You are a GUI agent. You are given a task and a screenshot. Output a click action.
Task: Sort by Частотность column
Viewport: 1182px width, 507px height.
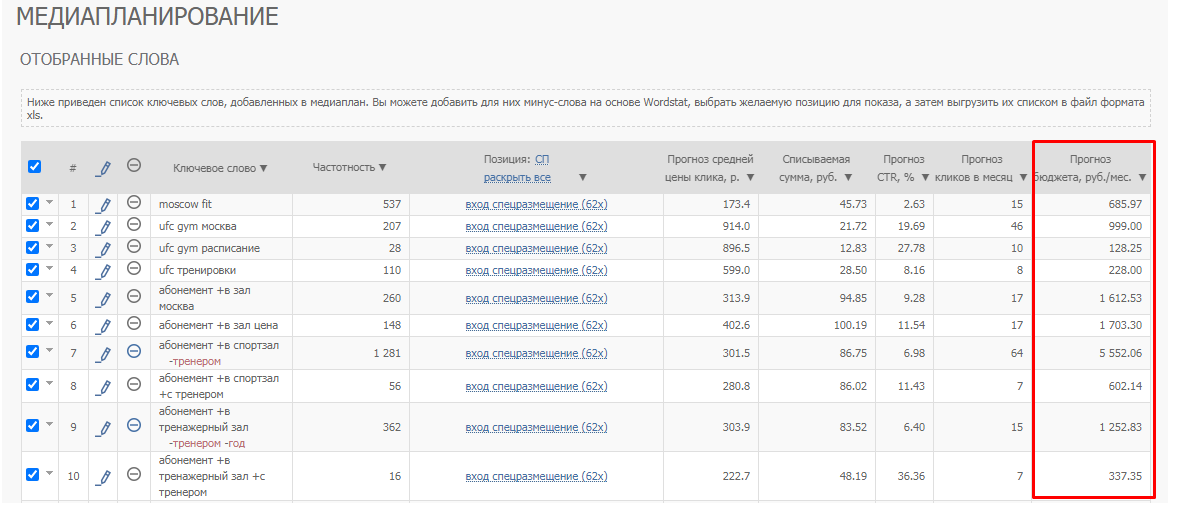349,167
